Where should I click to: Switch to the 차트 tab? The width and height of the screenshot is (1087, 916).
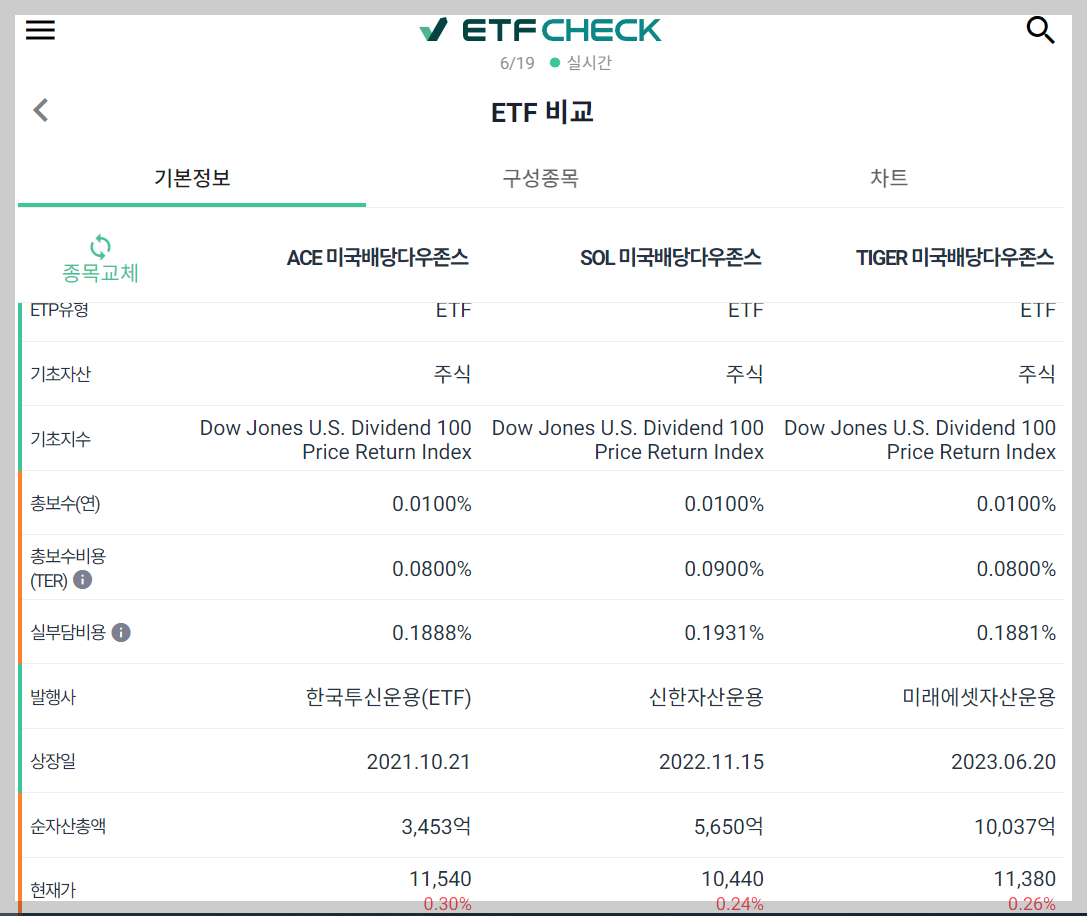coord(889,178)
